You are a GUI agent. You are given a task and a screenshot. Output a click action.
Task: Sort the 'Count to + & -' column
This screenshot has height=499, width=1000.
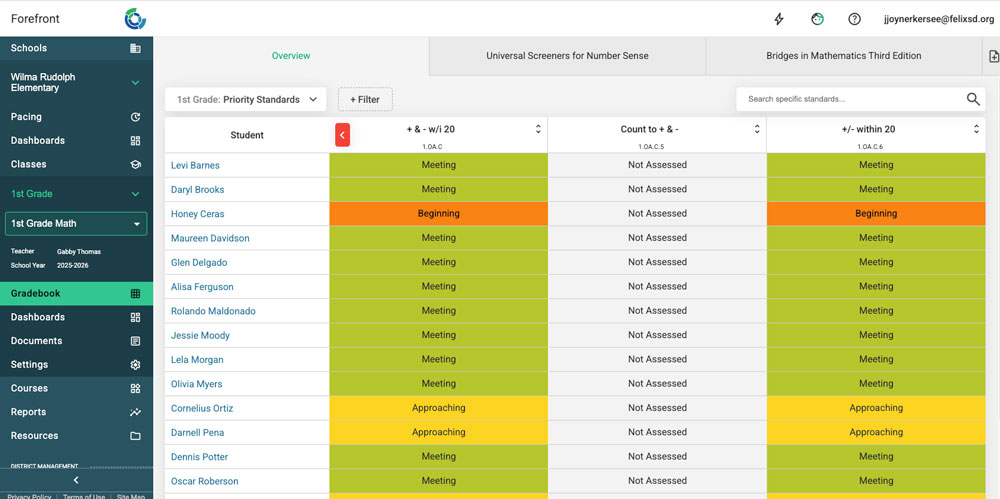(x=757, y=129)
